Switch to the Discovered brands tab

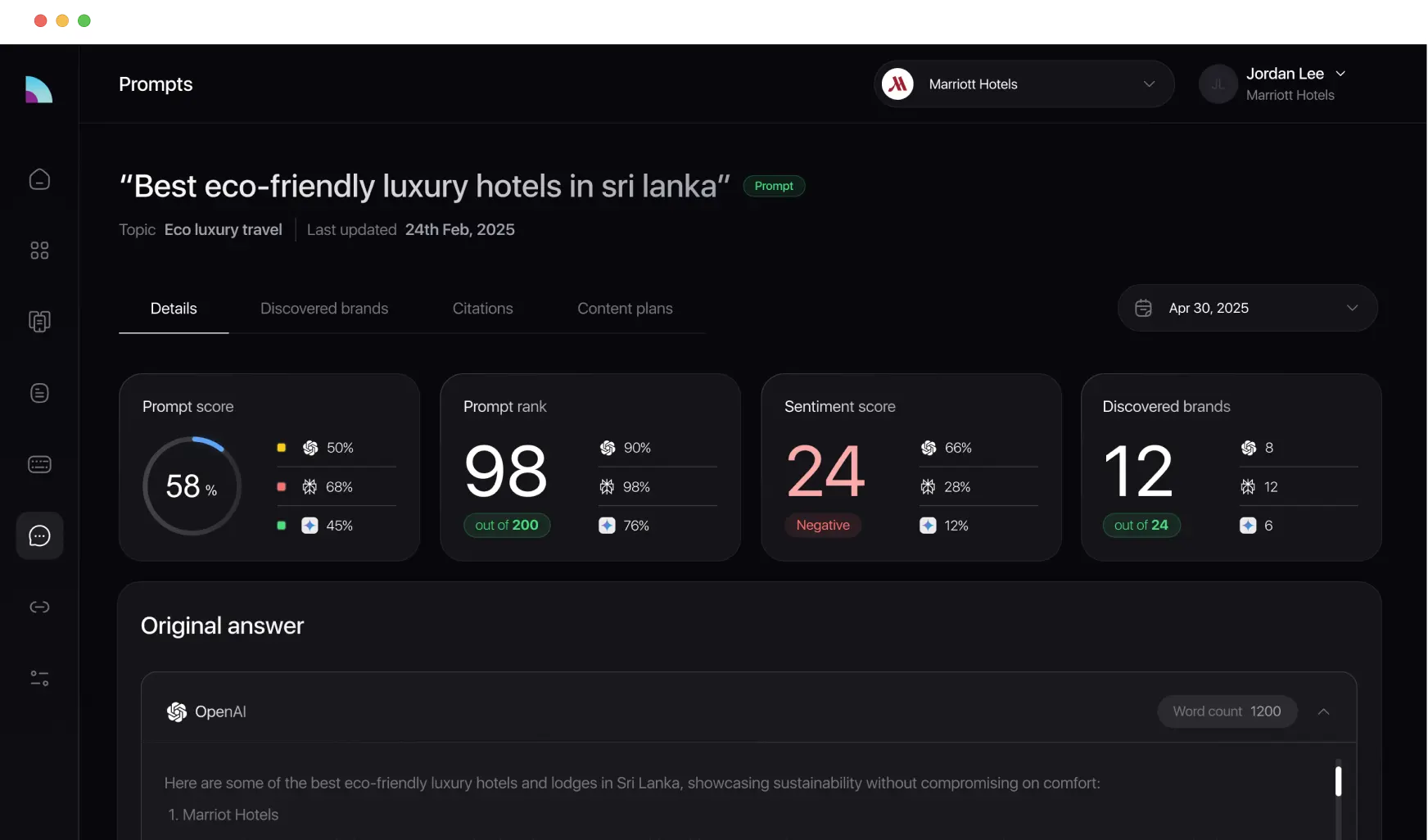[x=324, y=309]
